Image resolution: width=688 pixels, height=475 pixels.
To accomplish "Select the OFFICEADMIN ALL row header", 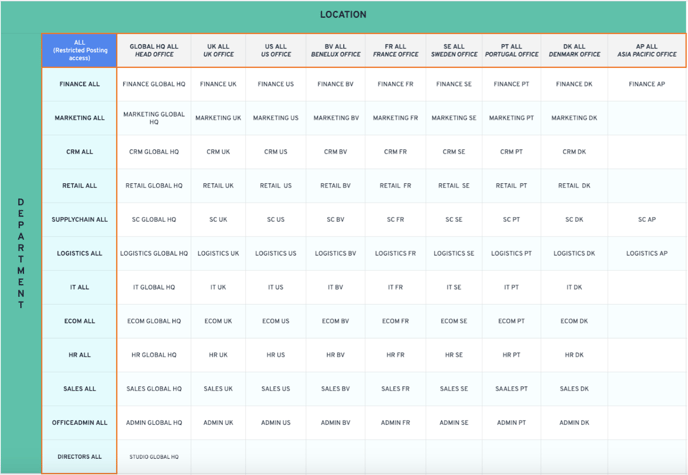I will [79, 423].
